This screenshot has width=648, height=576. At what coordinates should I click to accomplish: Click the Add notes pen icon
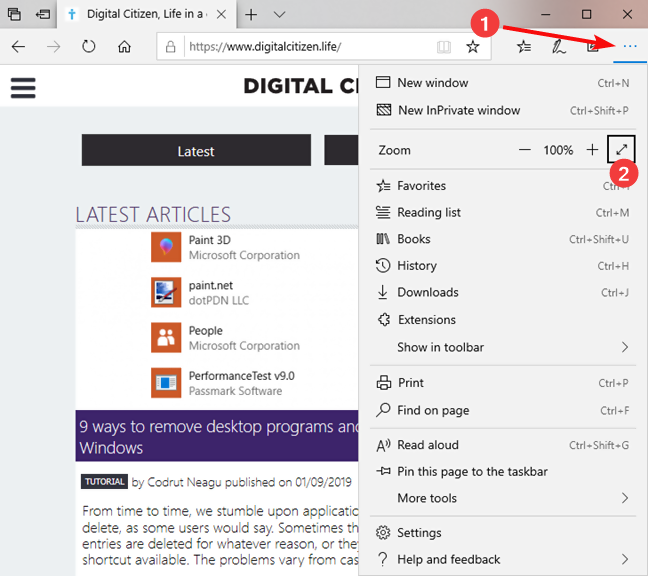point(558,47)
